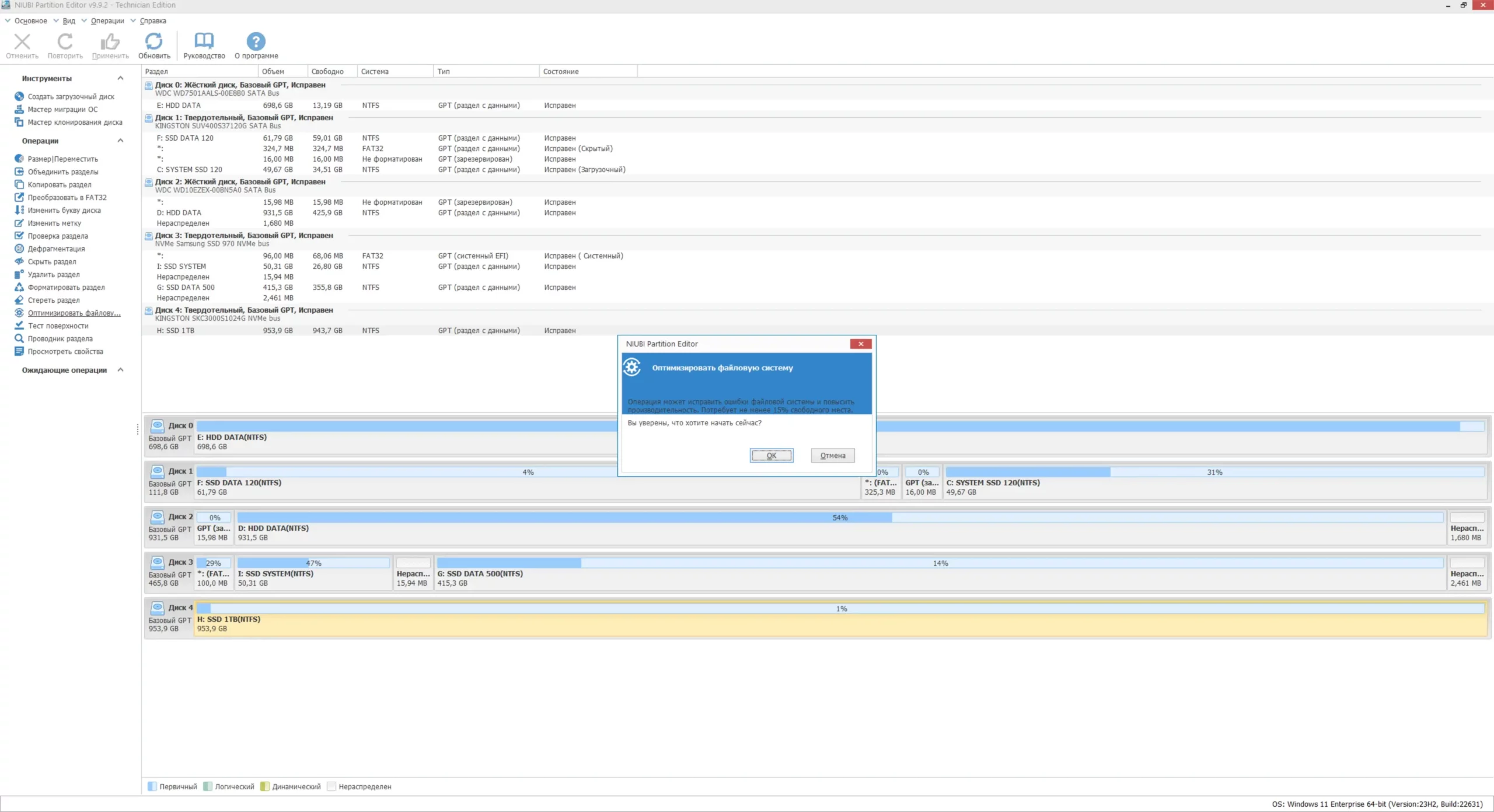1494x812 pixels.
Task: Open the Справка menu
Action: 152,20
